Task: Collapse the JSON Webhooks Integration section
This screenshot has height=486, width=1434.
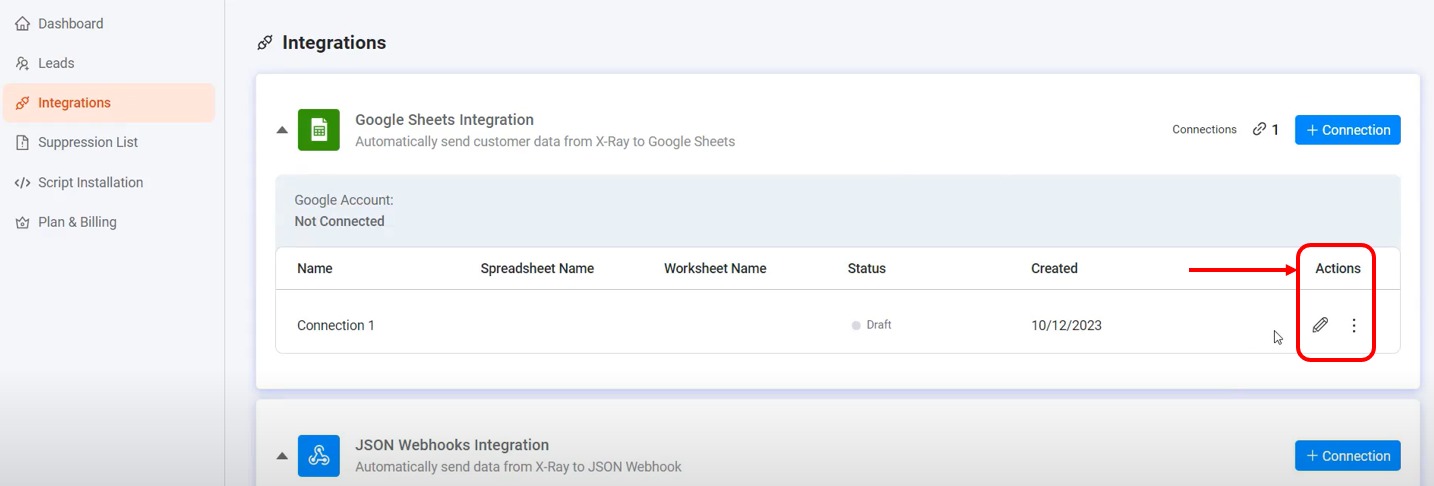Action: pyautogui.click(x=282, y=456)
